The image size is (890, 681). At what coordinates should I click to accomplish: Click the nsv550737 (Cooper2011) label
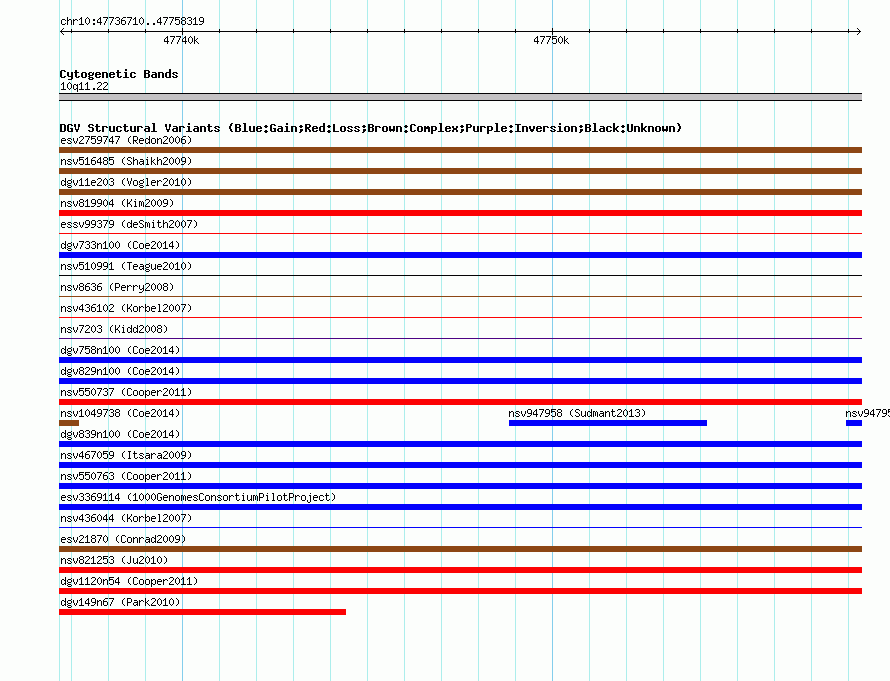126,392
